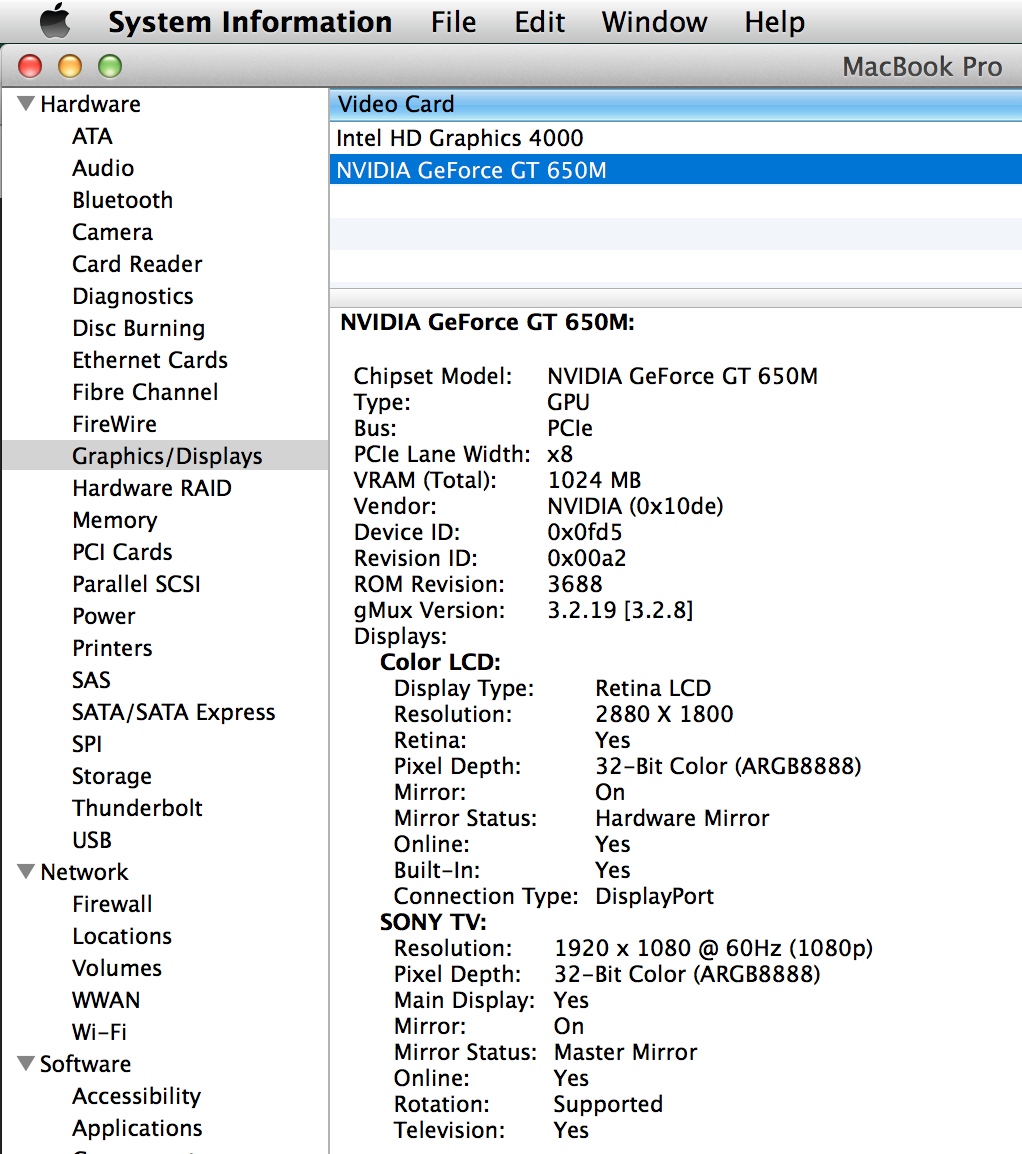Select Fibre Channel in the sidebar
The height and width of the screenshot is (1154, 1022).
point(145,392)
